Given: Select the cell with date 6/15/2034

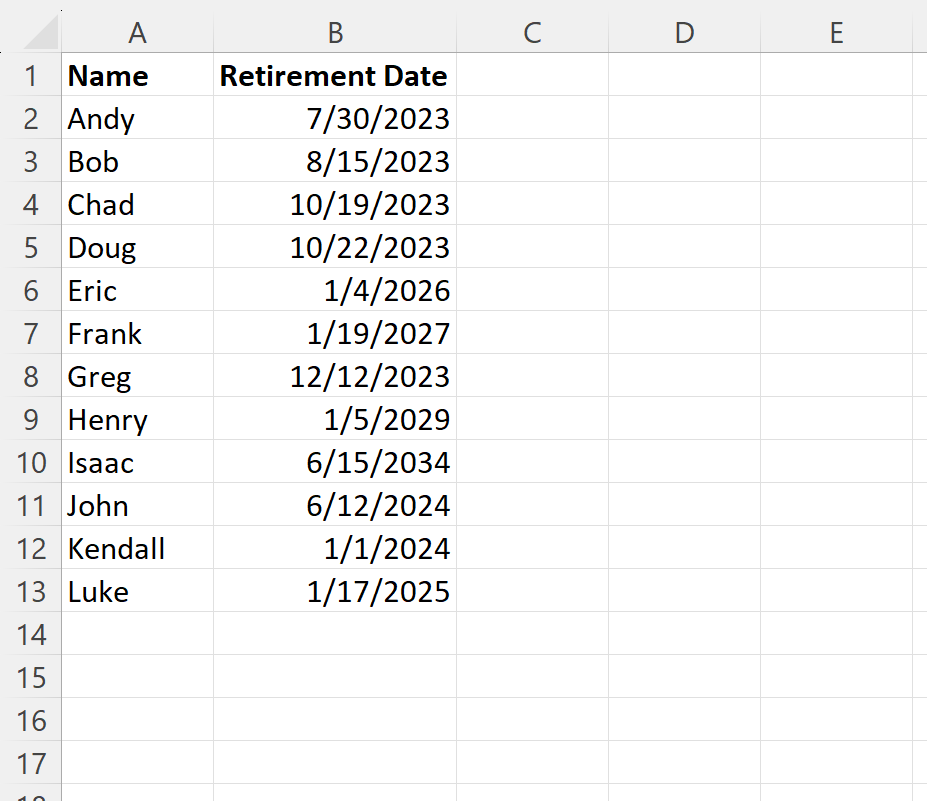Looking at the screenshot, I should pos(335,463).
